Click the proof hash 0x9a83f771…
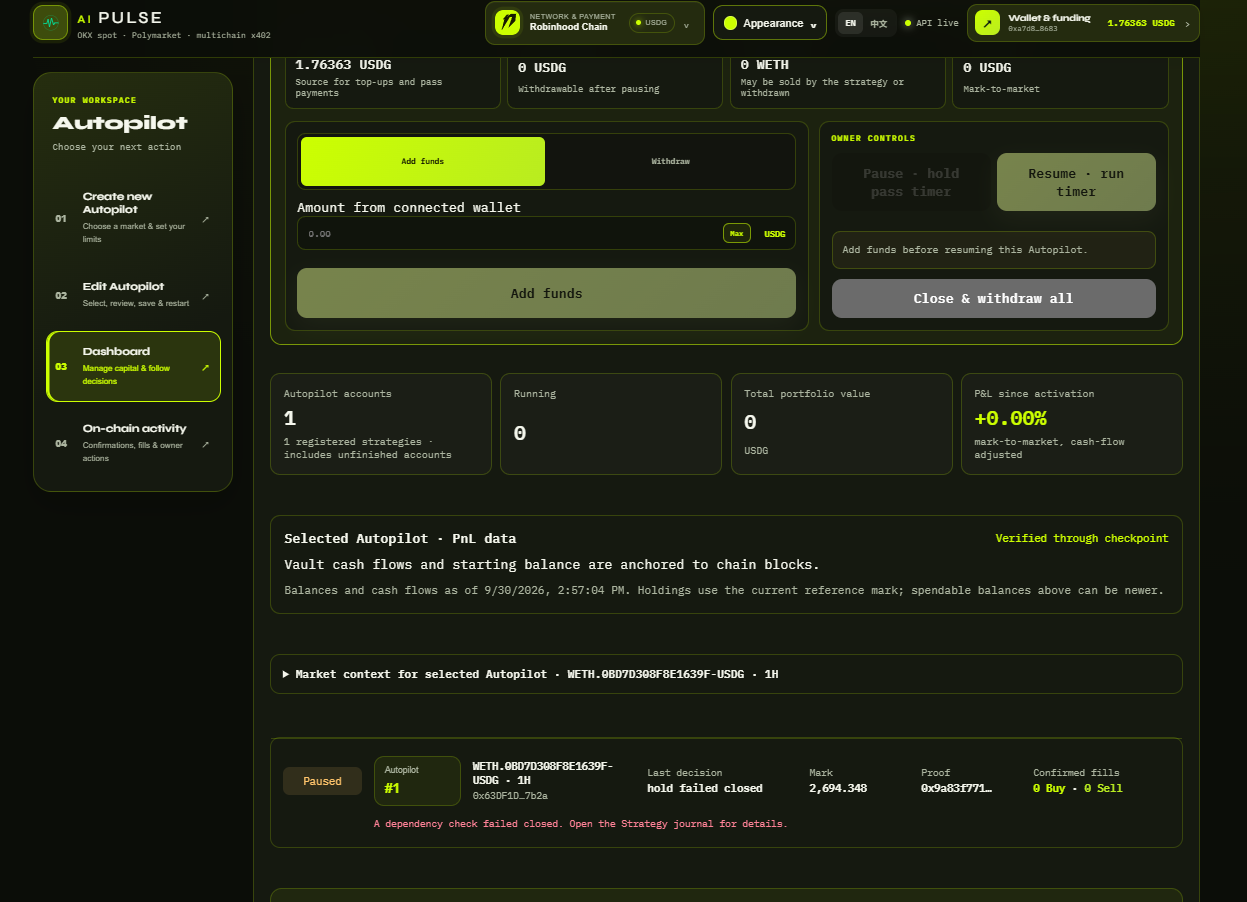The height and width of the screenshot is (902, 1247). 957,788
